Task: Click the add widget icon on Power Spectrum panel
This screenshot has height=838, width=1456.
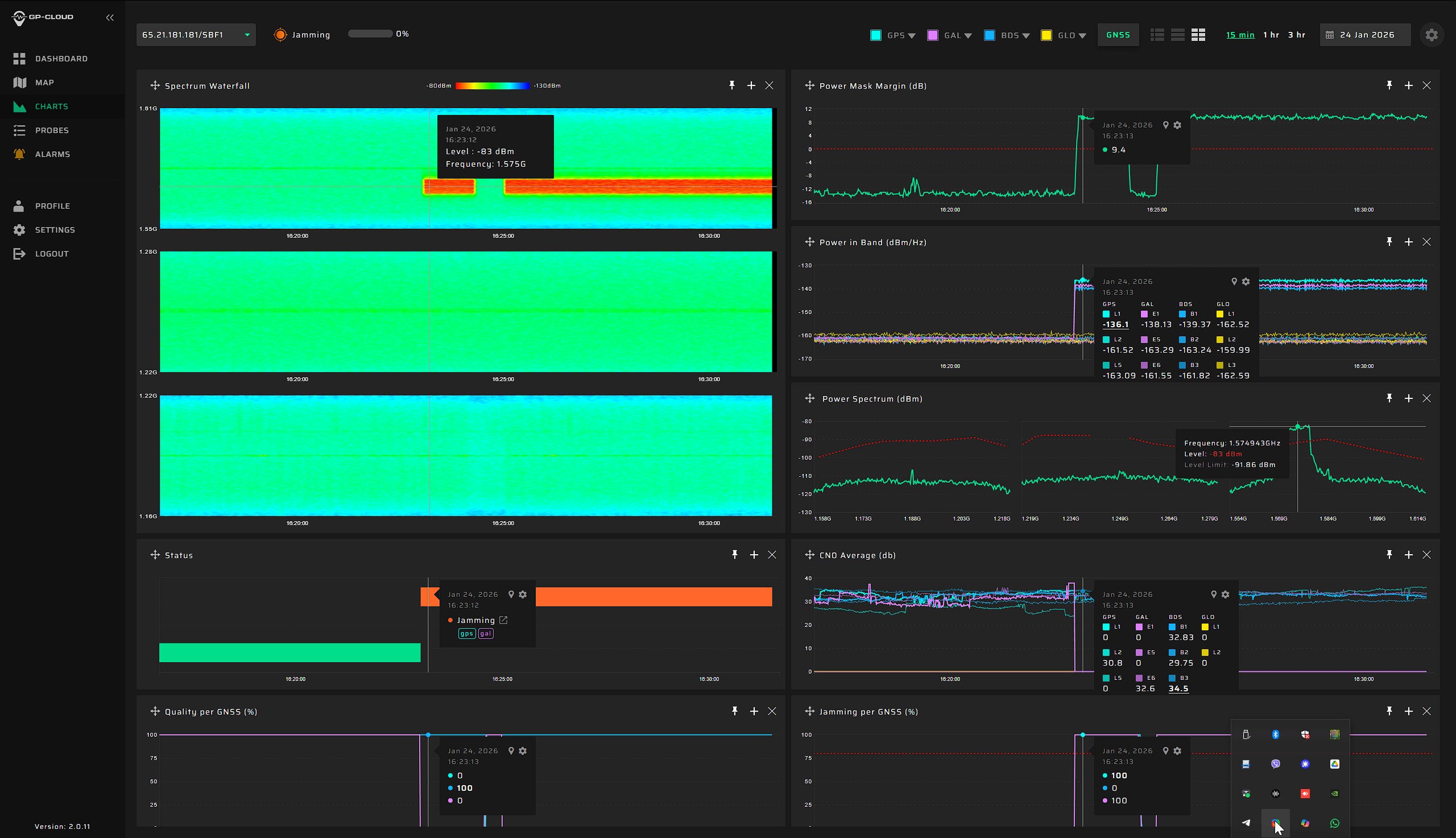Action: click(x=1408, y=398)
